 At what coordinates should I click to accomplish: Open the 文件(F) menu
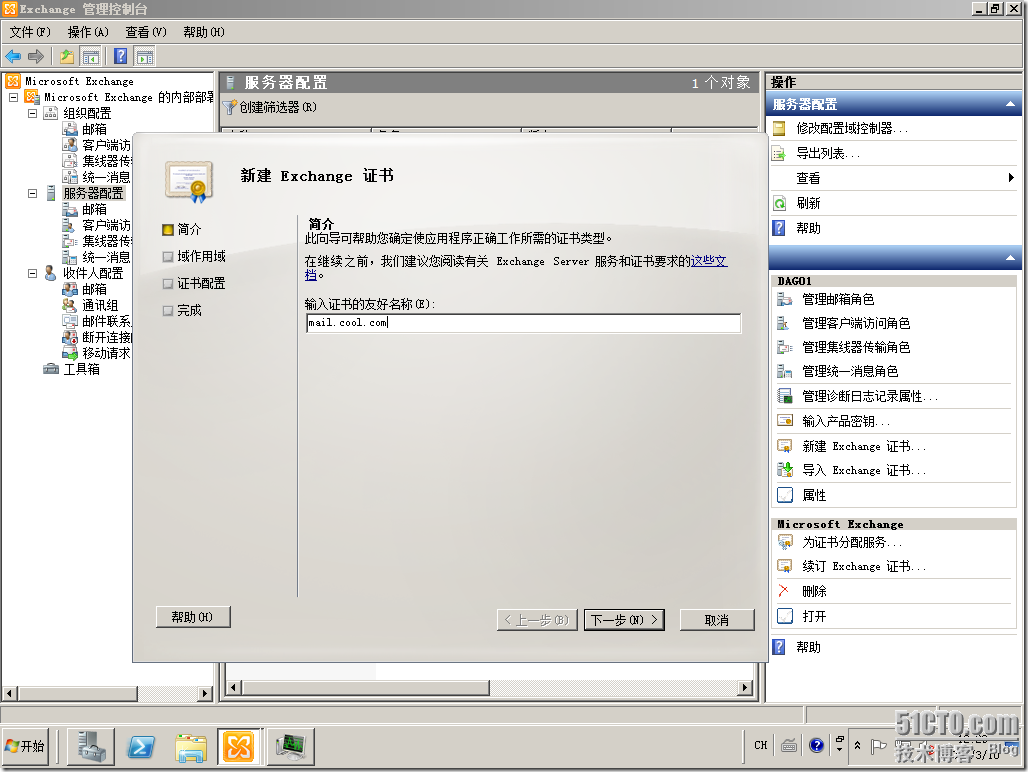[x=30, y=31]
